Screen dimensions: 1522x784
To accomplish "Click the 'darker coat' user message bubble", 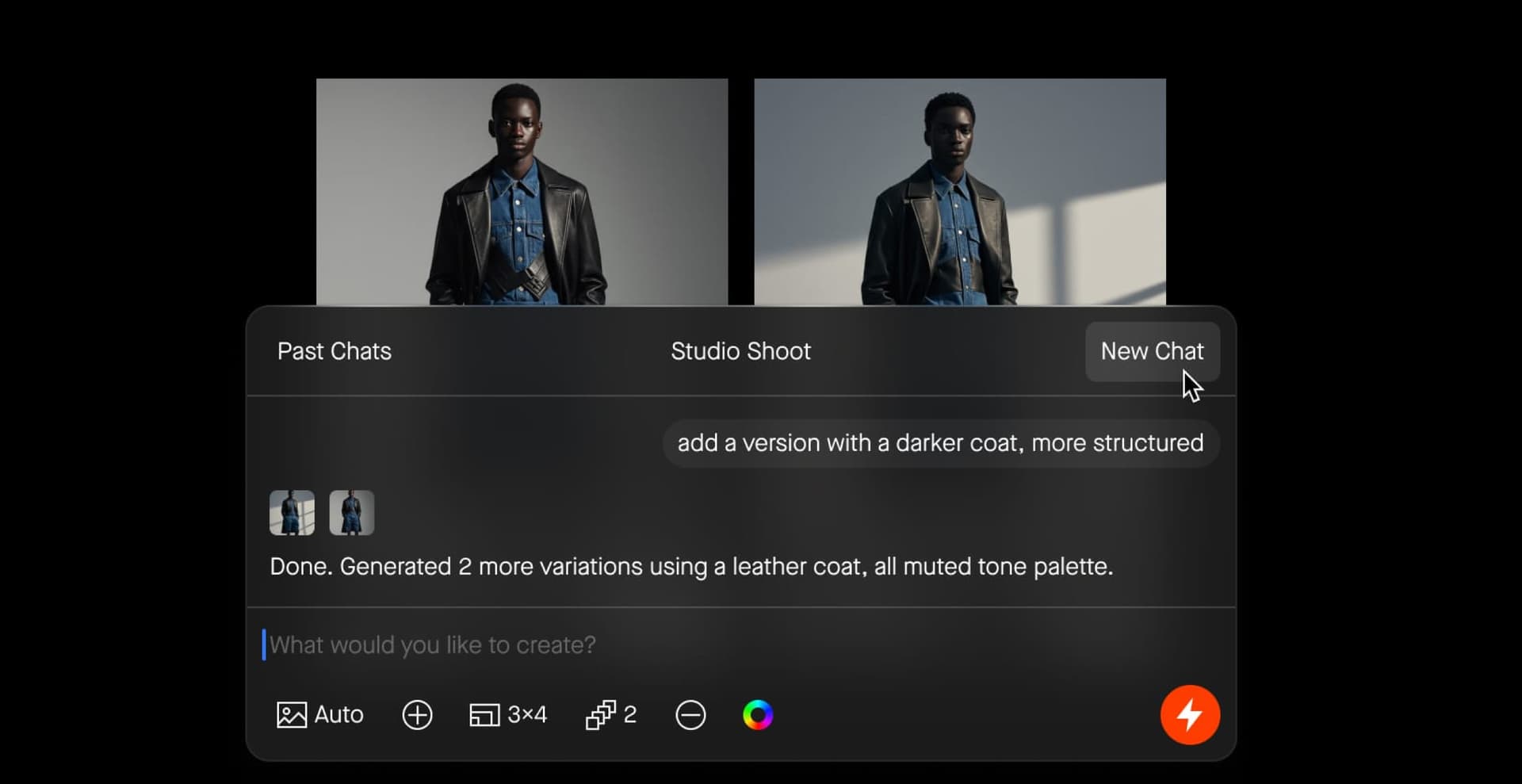I will (x=940, y=443).
